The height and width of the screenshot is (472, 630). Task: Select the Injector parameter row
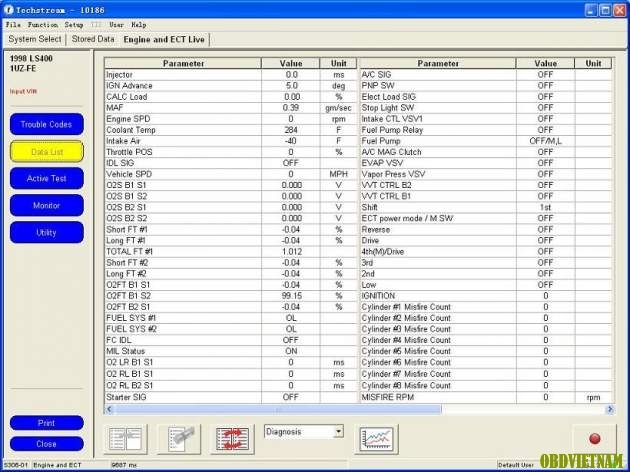(231, 75)
